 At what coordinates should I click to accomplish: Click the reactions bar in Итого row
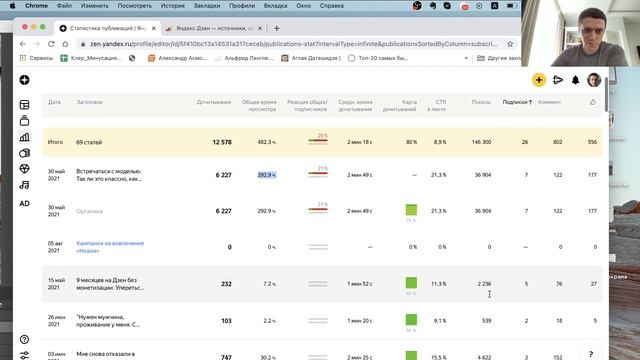[318, 142]
